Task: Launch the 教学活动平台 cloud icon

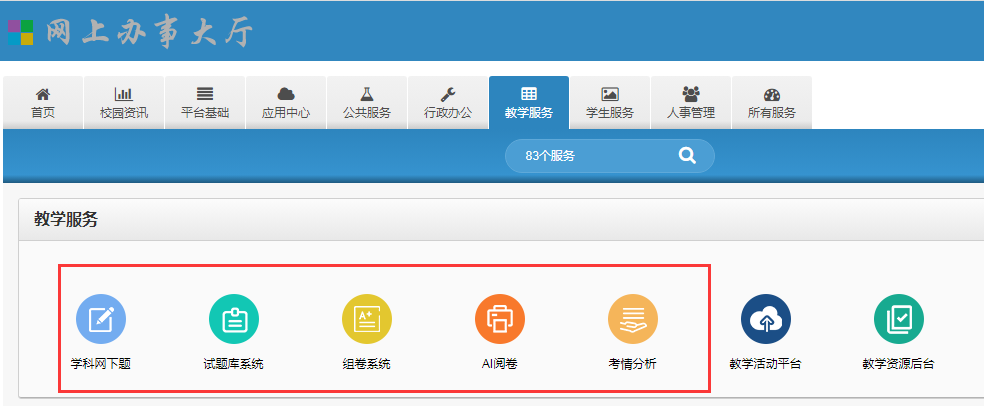Action: point(766,320)
